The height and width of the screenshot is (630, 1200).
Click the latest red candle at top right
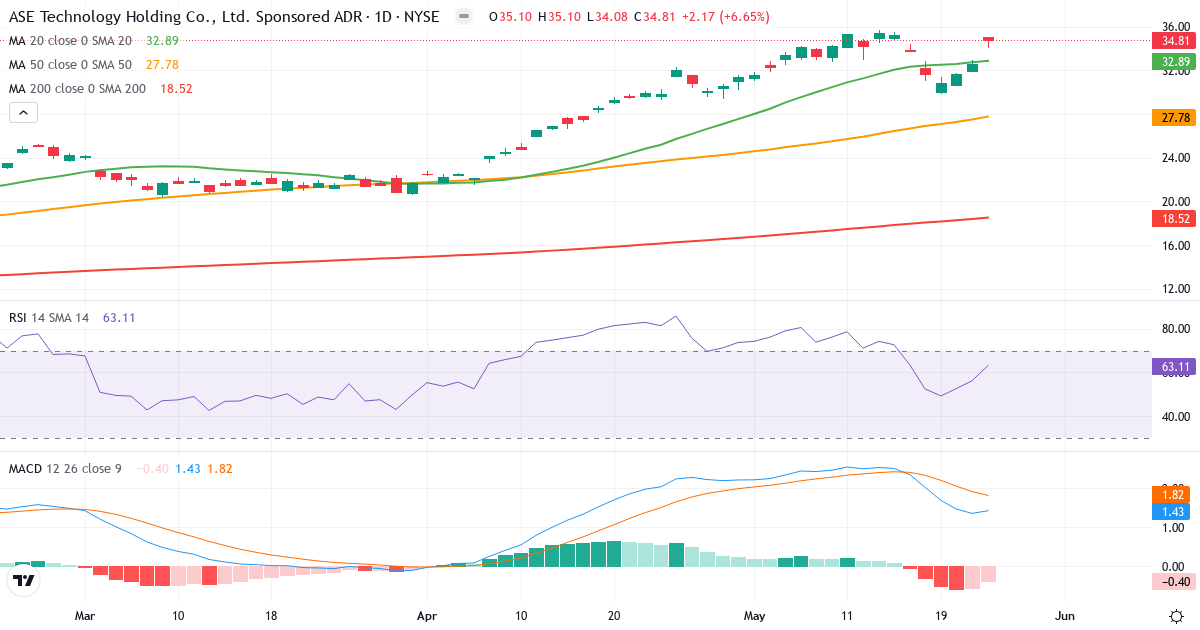click(989, 41)
